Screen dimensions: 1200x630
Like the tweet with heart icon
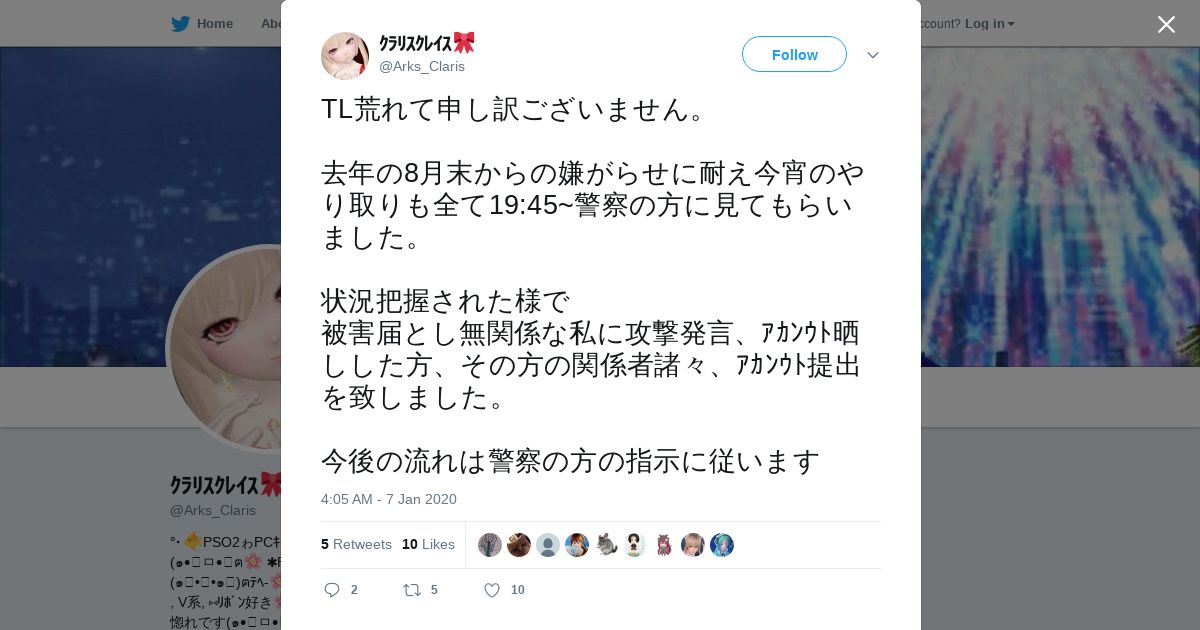tap(492, 590)
